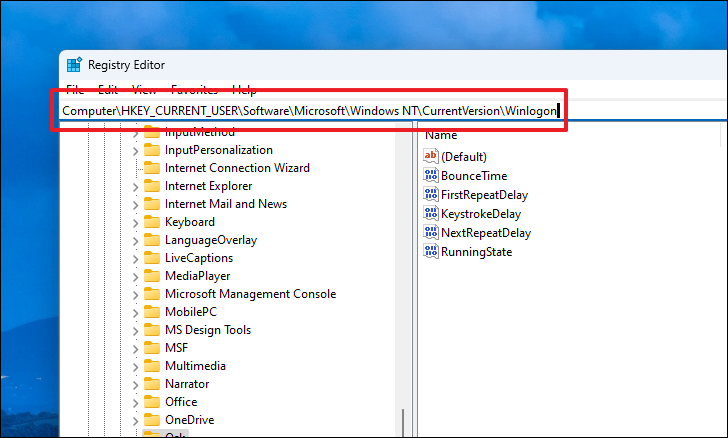Expand the Internet Mail and News key
Viewport: 728px width, 438px height.
135,205
